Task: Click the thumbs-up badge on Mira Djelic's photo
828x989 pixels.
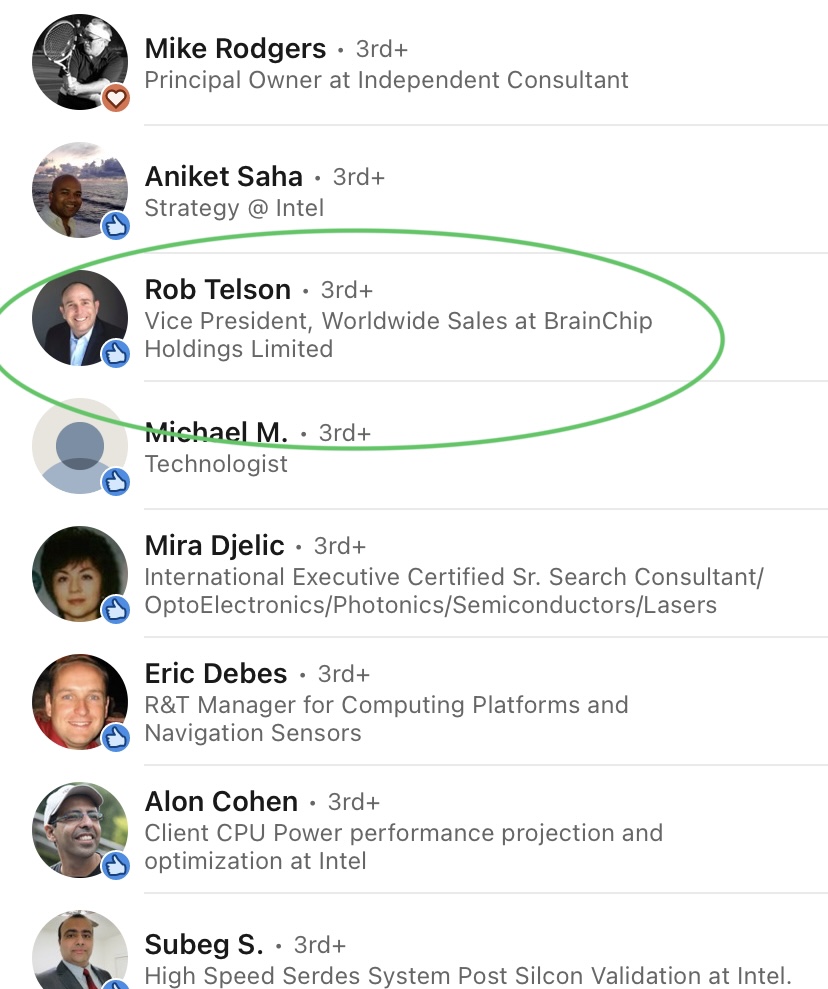Action: [x=116, y=609]
